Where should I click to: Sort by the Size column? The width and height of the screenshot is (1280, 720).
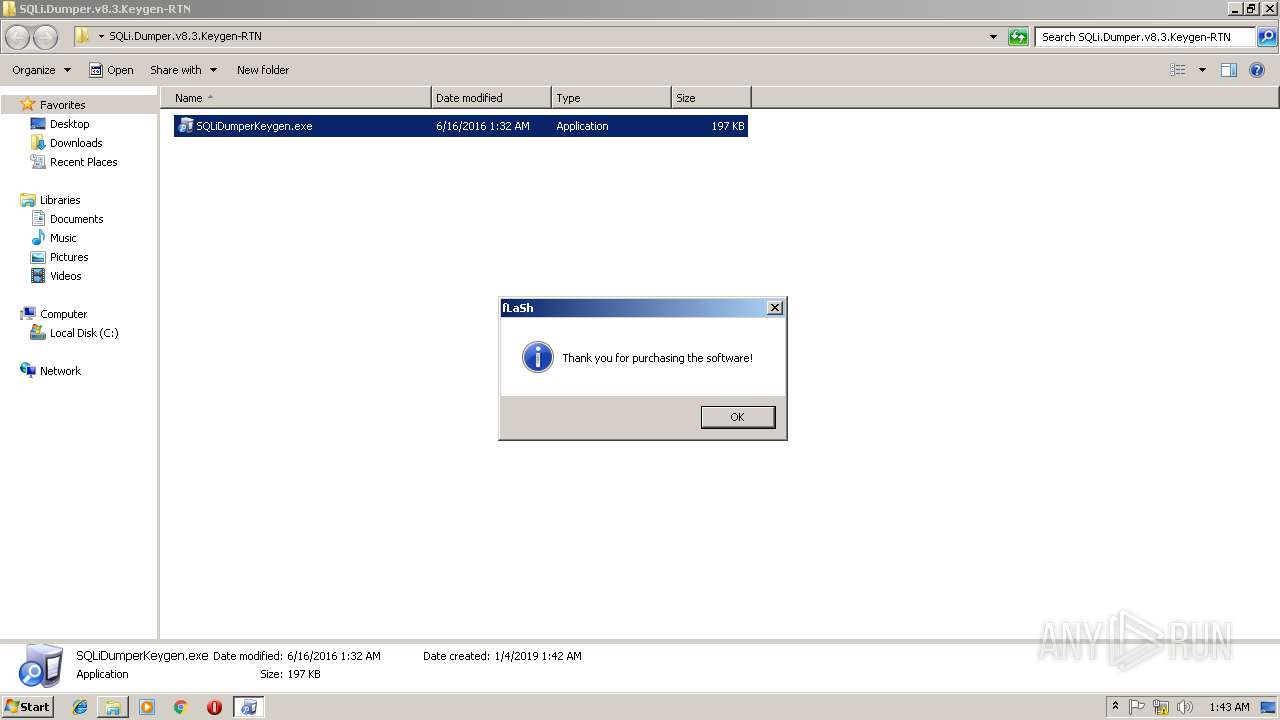click(x=711, y=98)
